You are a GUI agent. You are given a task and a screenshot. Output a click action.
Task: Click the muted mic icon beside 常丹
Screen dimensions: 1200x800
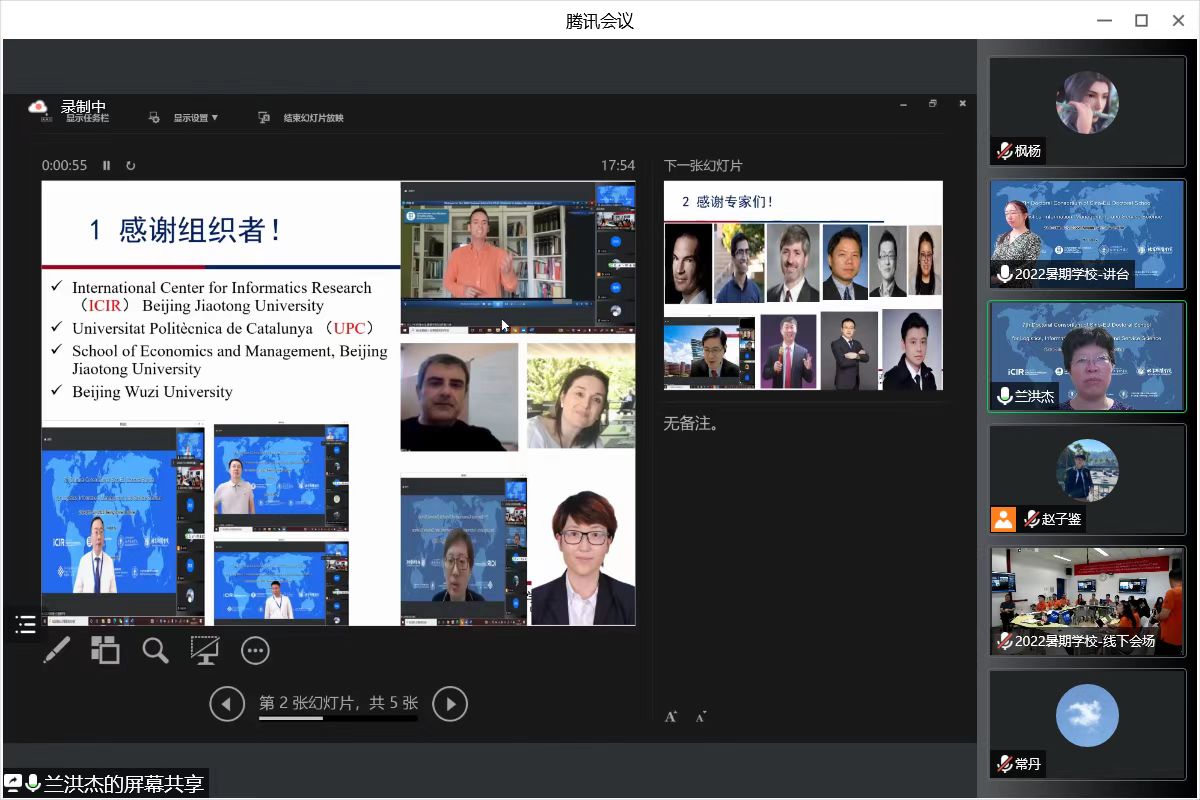coord(1004,764)
